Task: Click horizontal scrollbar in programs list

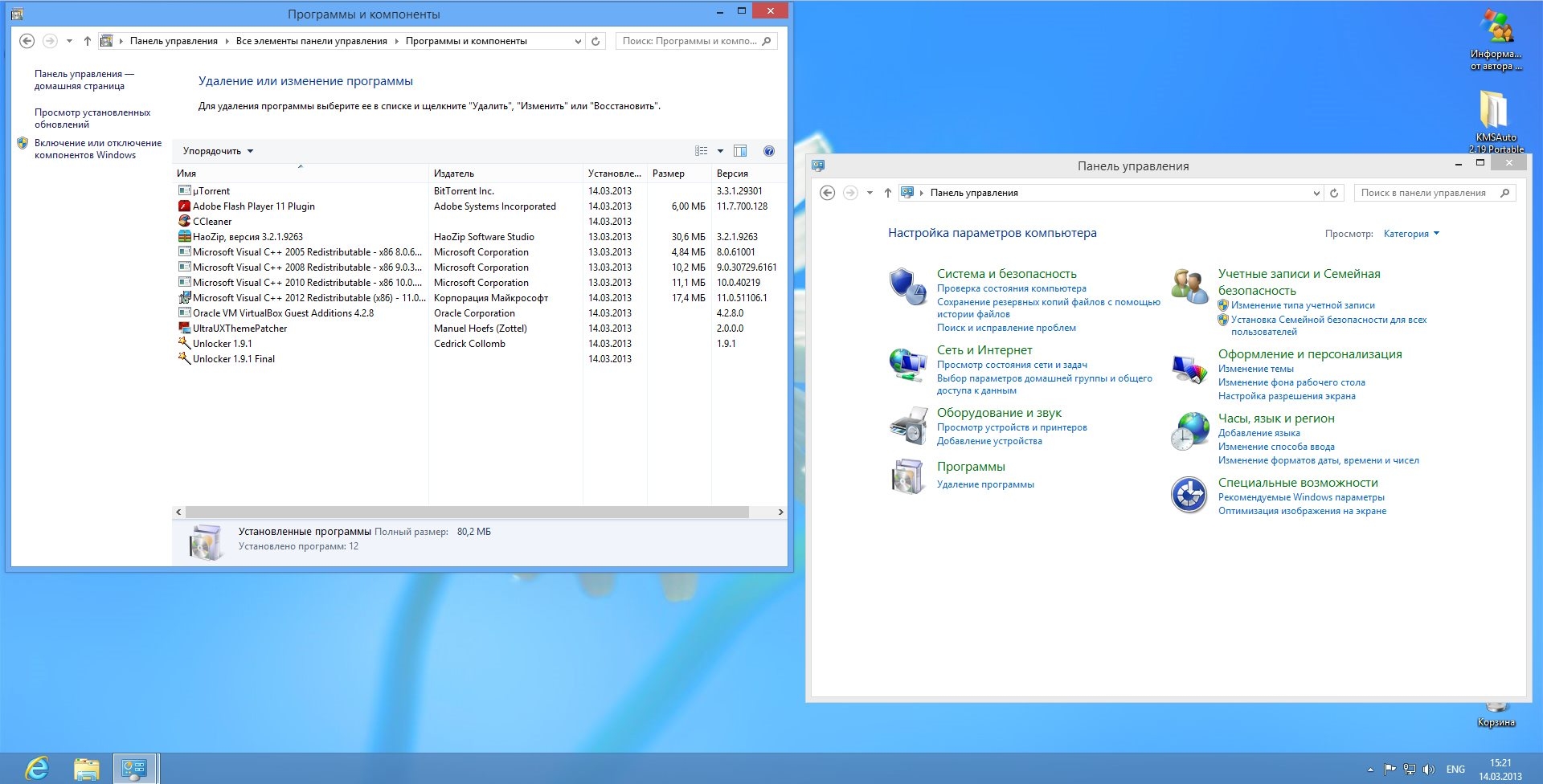Action: tap(467, 512)
